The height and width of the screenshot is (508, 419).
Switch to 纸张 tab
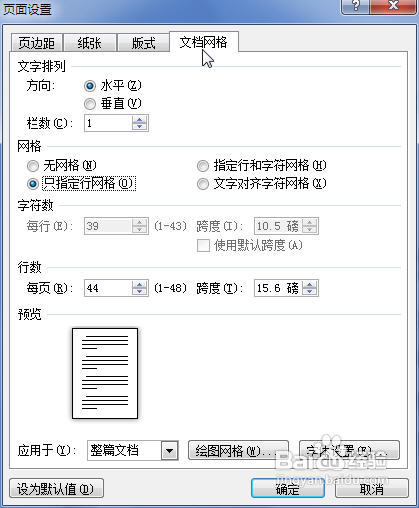tap(89, 43)
